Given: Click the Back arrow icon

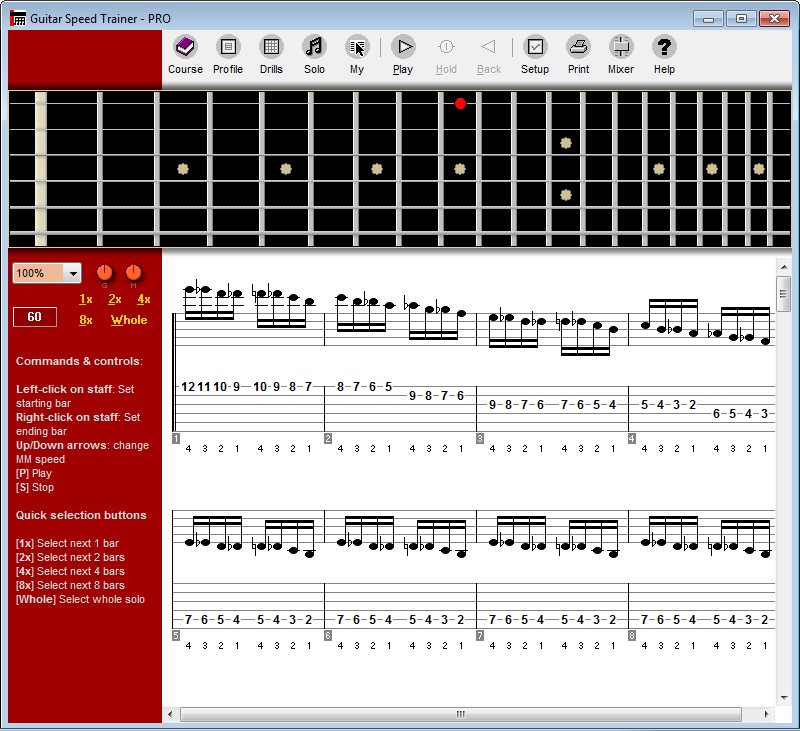Looking at the screenshot, I should pos(489,47).
